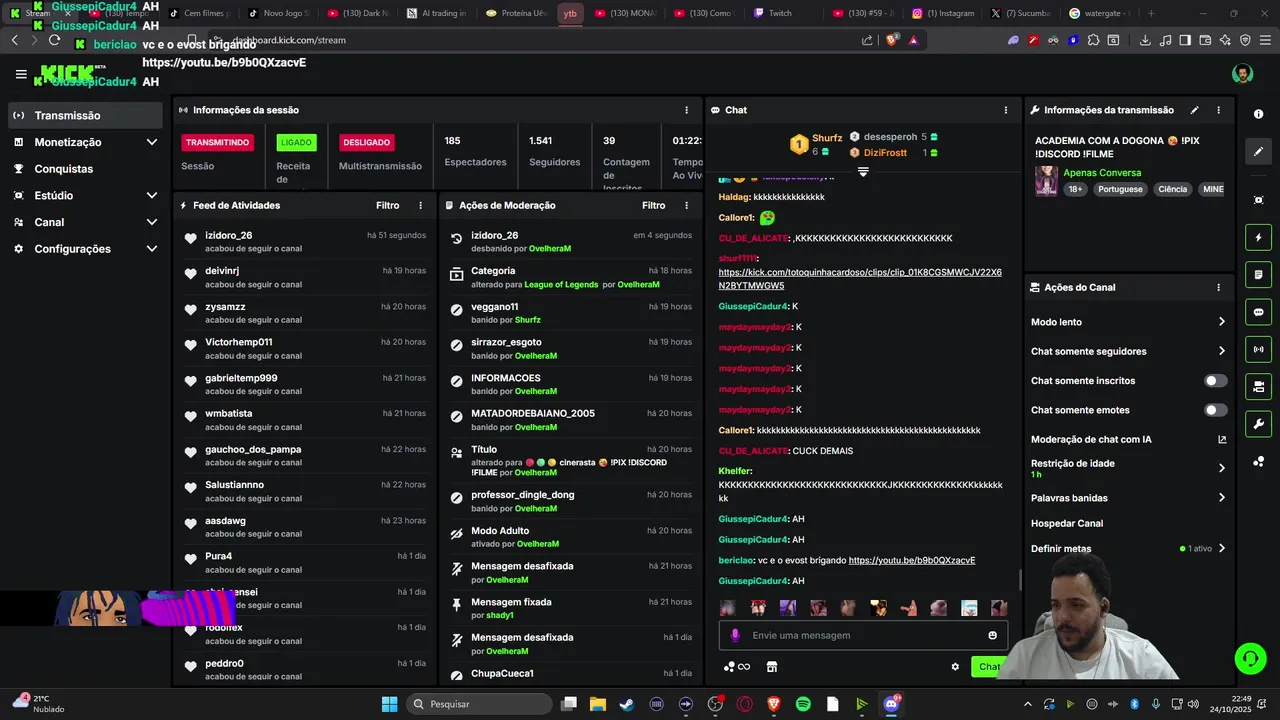
Task: Open Definir metas chevron
Action: click(1222, 548)
